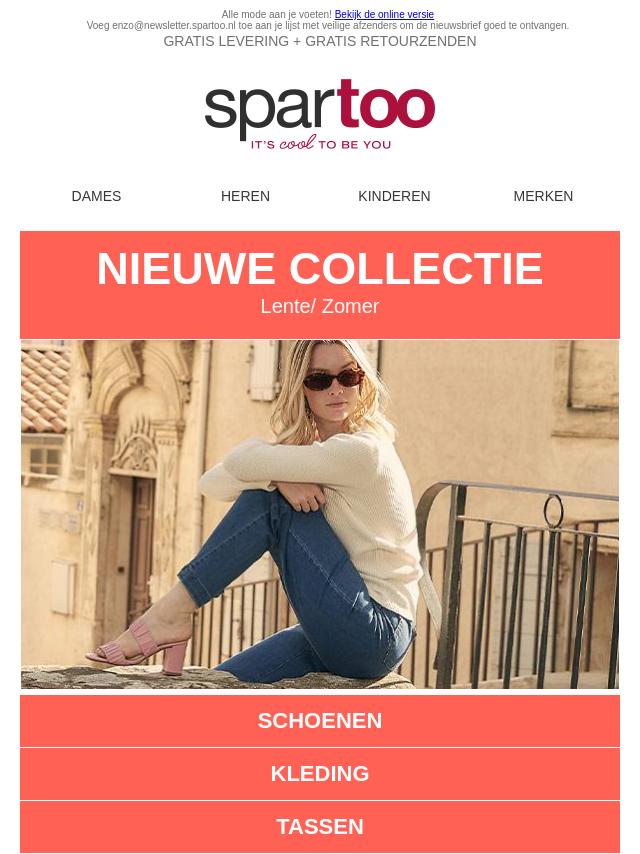Click the 'GRATIS LEVERING + GRATIS RETOURZENDEN' text
Viewport: 640px width, 854px height.
click(320, 41)
